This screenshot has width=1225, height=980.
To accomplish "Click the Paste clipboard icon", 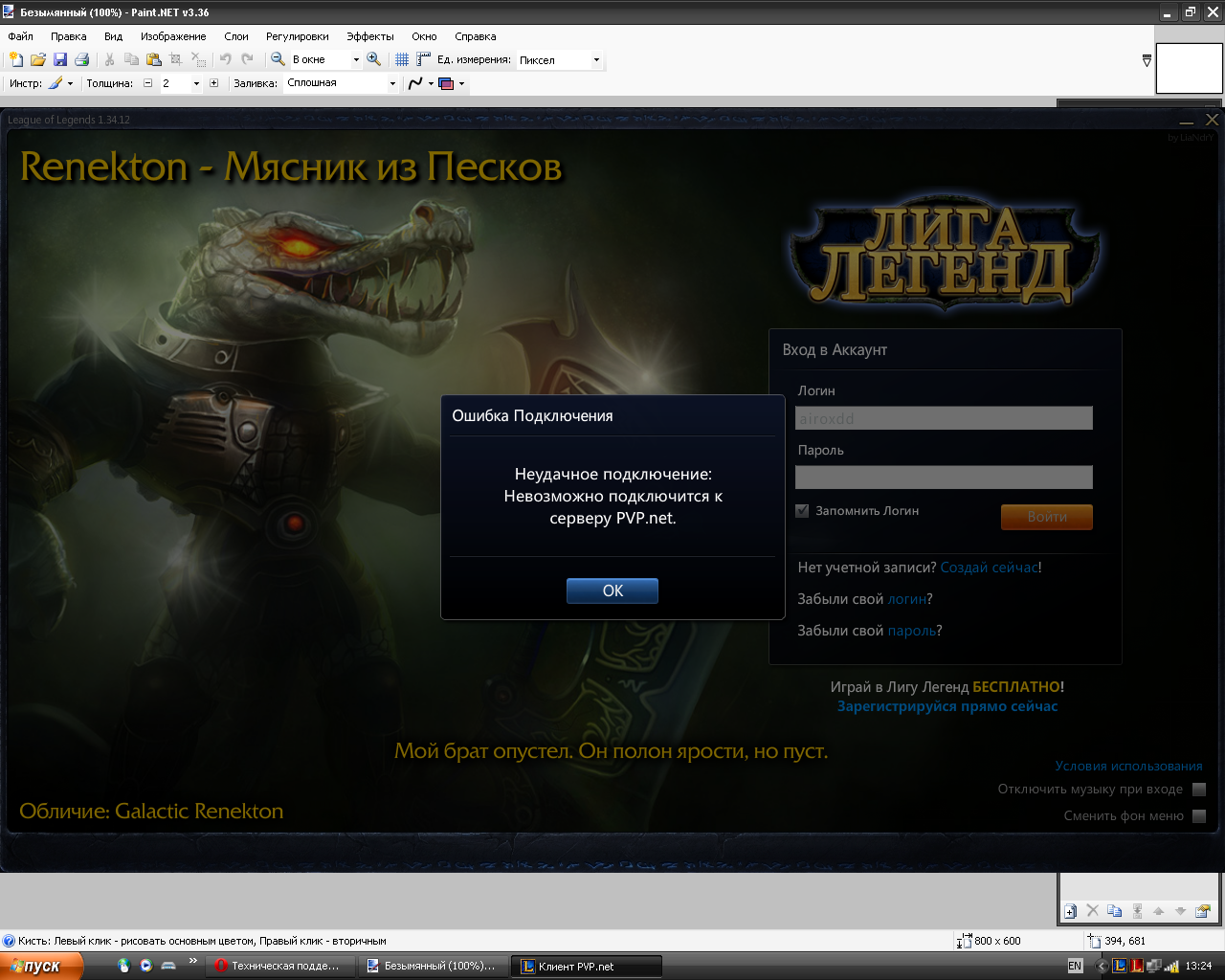I will pyautogui.click(x=153, y=59).
